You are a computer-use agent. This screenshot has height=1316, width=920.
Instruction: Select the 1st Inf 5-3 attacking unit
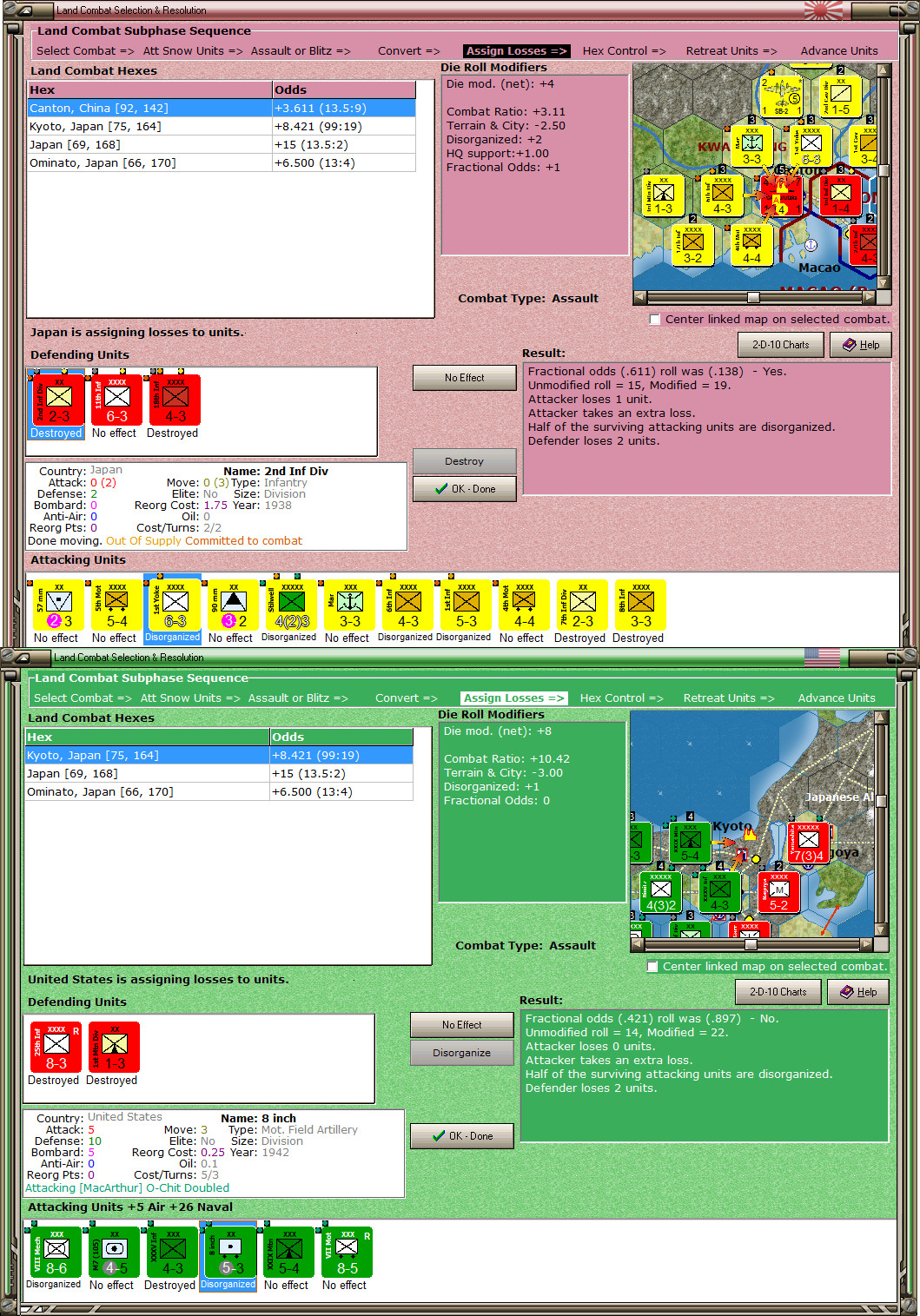[467, 605]
